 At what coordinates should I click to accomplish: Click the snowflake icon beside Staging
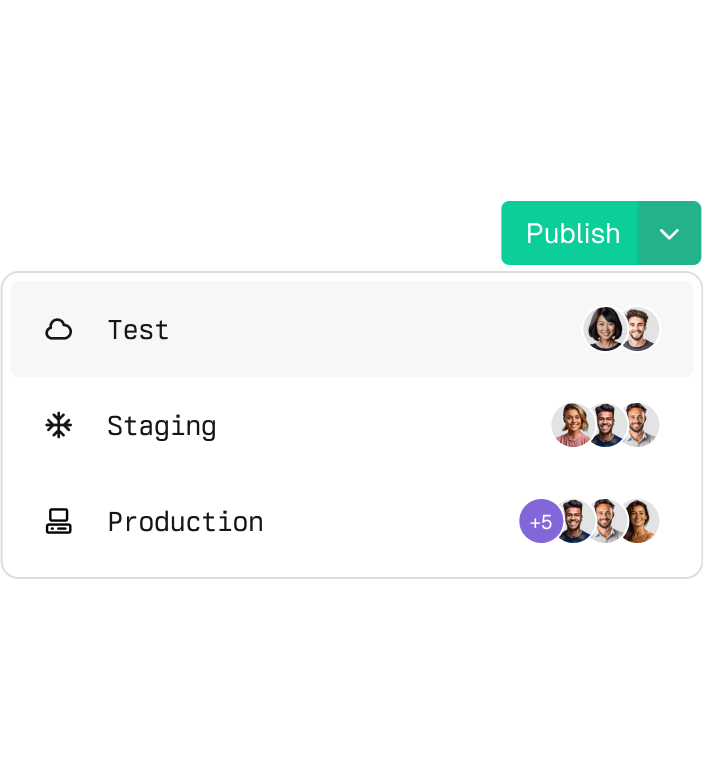(x=59, y=426)
